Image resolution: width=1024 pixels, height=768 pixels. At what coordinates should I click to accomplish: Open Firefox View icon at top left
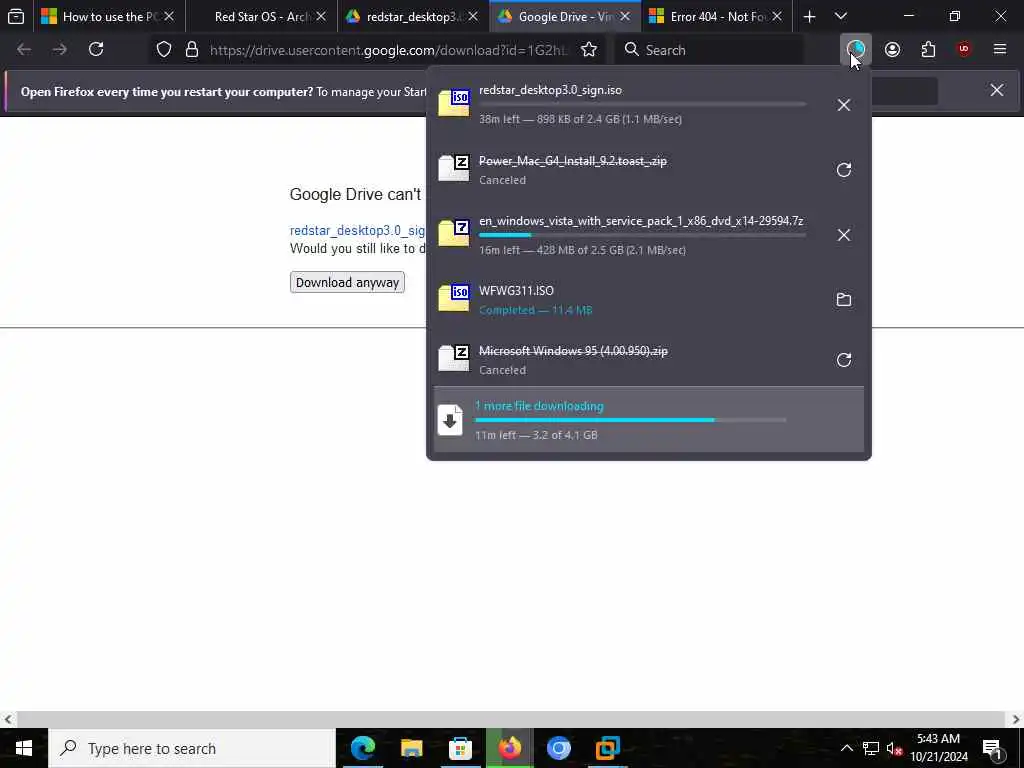click(16, 16)
